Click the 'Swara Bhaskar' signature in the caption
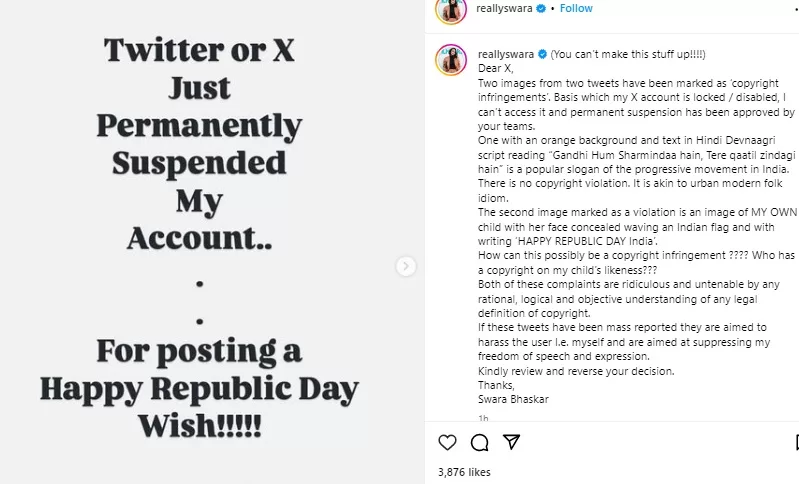This screenshot has width=799, height=484. 513,397
